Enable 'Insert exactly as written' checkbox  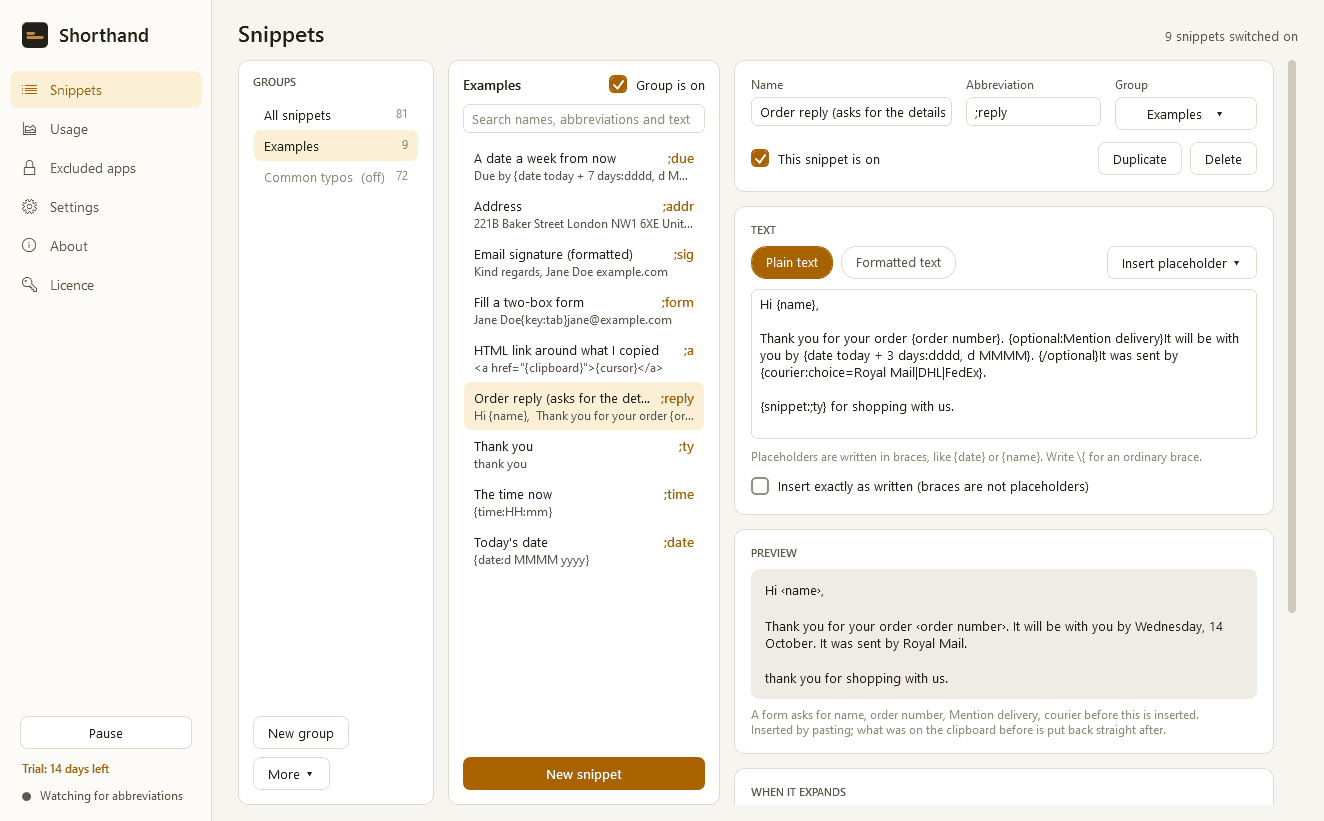(760, 486)
